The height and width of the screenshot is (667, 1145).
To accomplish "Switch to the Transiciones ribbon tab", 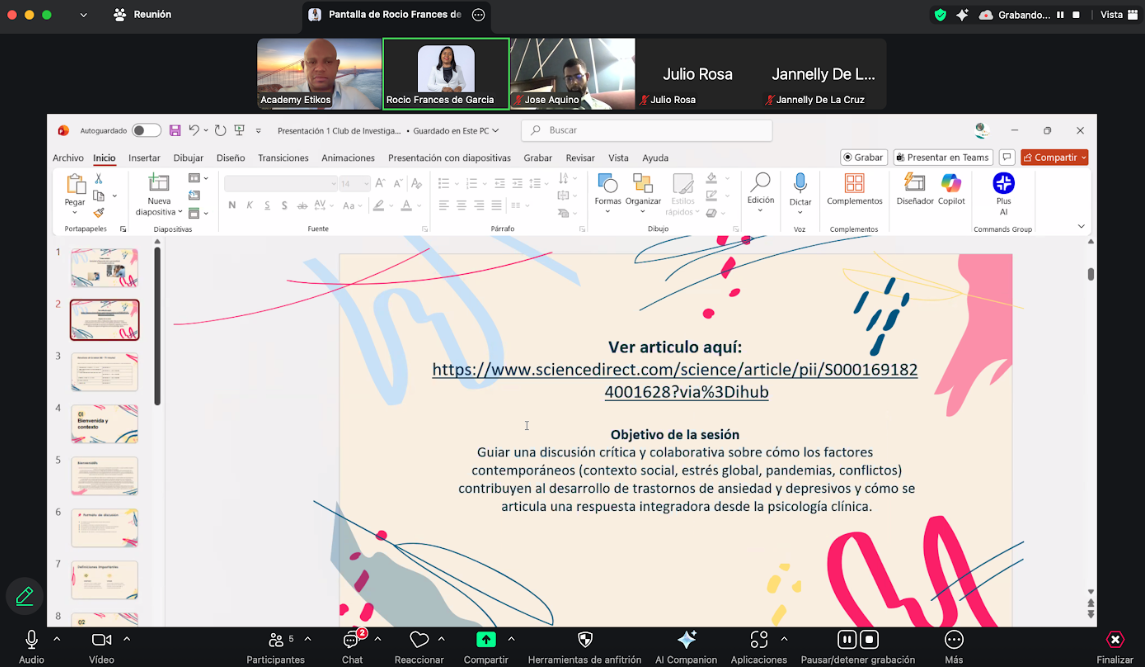I will point(283,158).
